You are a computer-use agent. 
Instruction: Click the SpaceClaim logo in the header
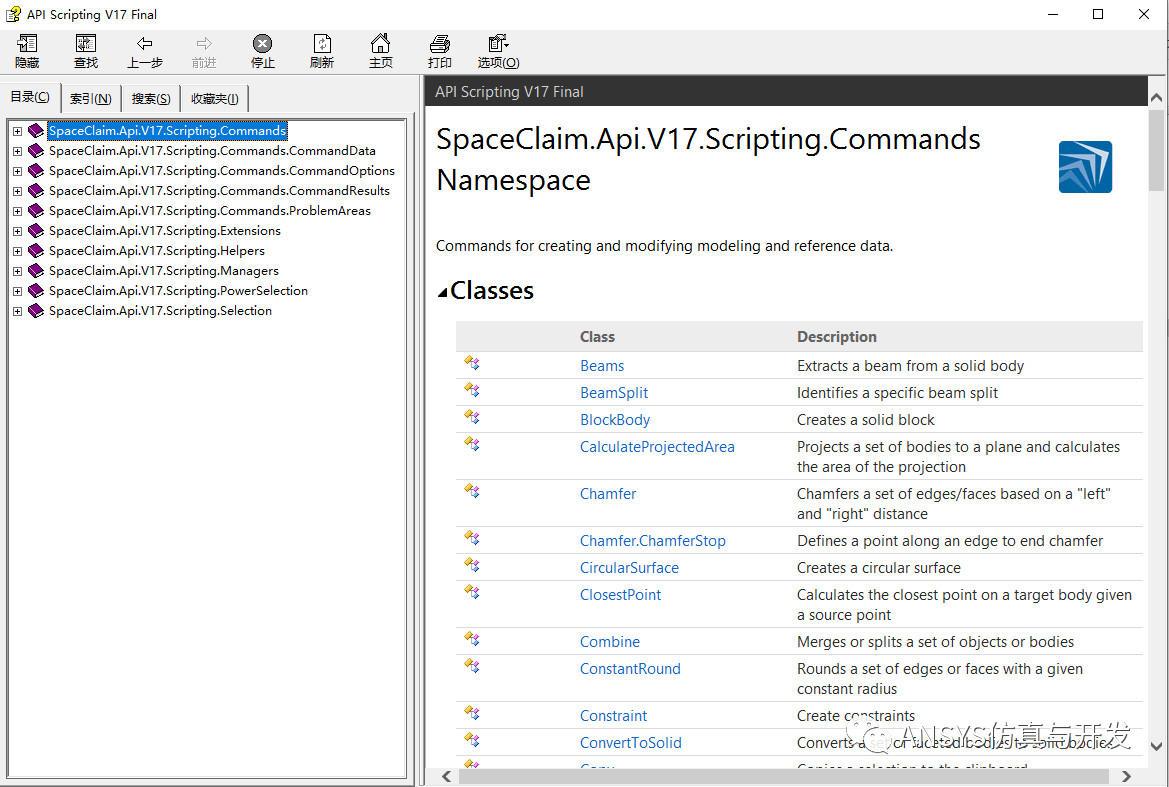(1085, 167)
